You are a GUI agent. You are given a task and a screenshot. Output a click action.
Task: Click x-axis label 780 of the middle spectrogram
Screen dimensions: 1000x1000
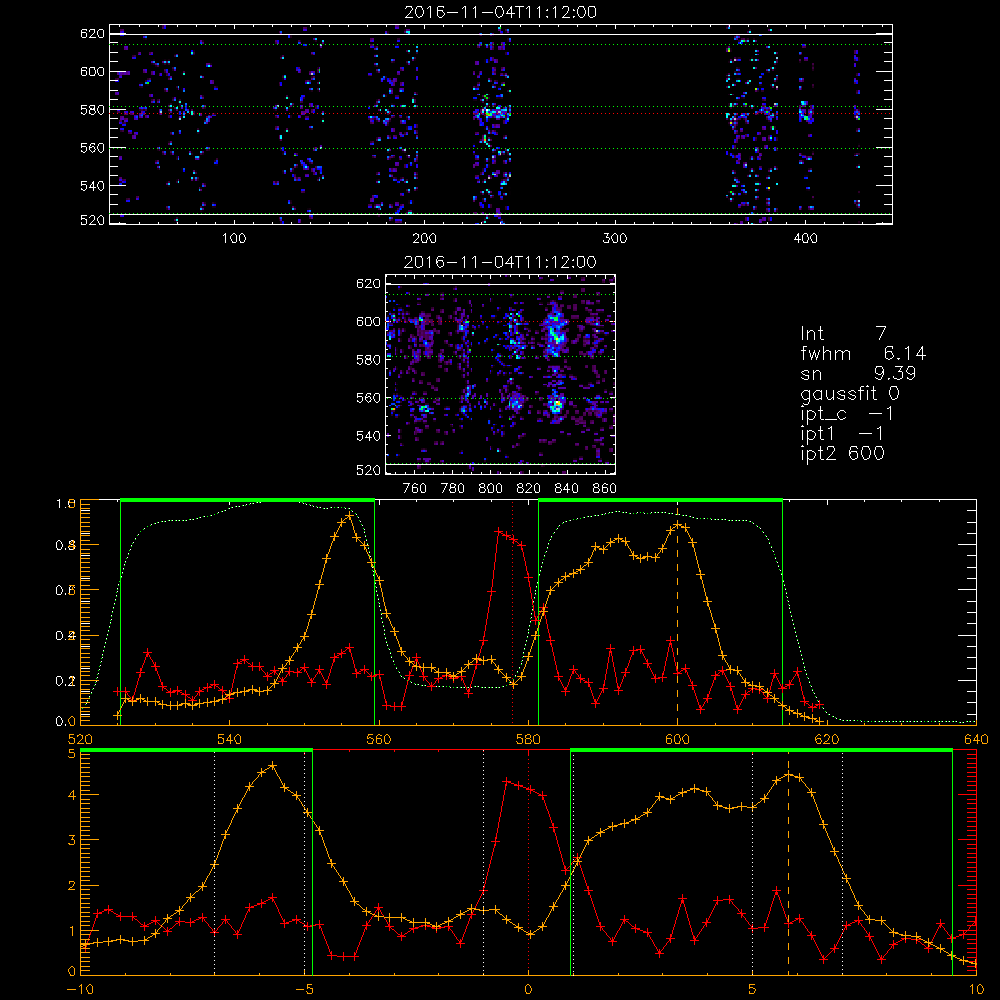click(453, 489)
